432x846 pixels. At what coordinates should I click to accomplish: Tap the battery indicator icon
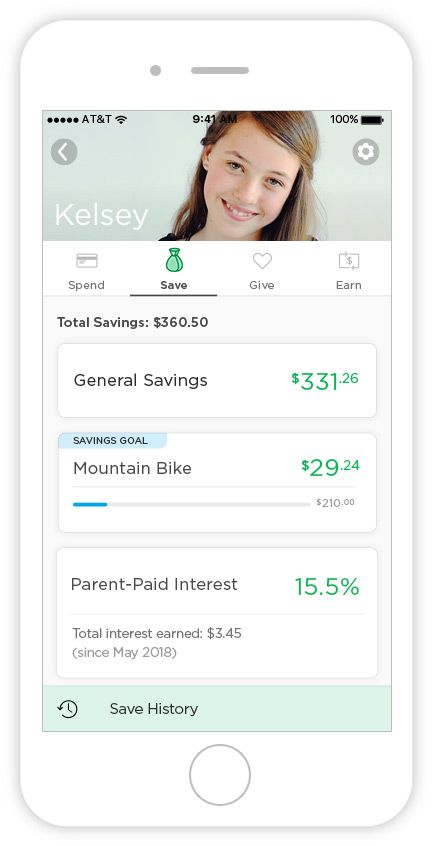coord(372,119)
